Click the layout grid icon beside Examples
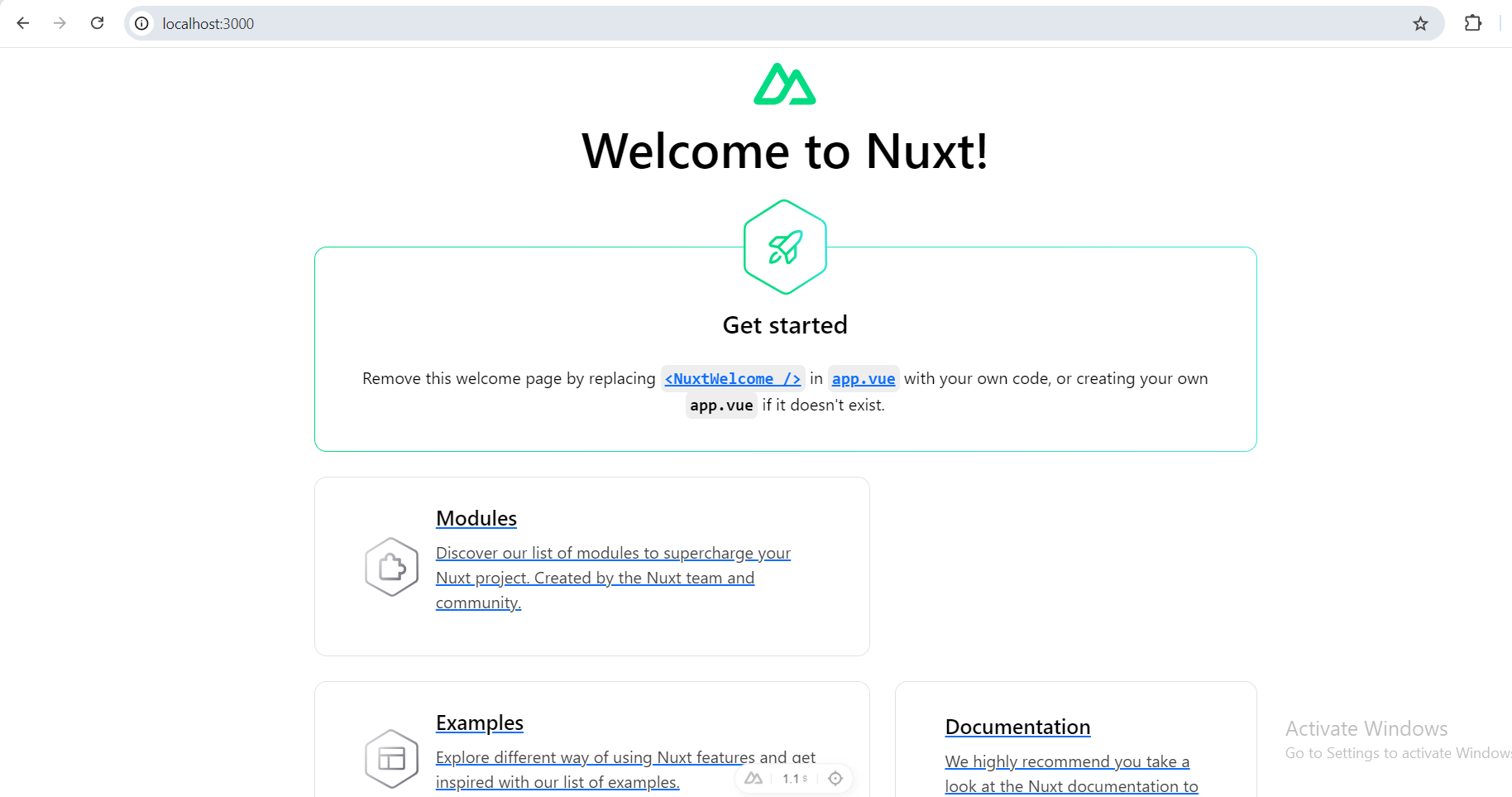This screenshot has width=1512, height=797. pyautogui.click(x=391, y=758)
